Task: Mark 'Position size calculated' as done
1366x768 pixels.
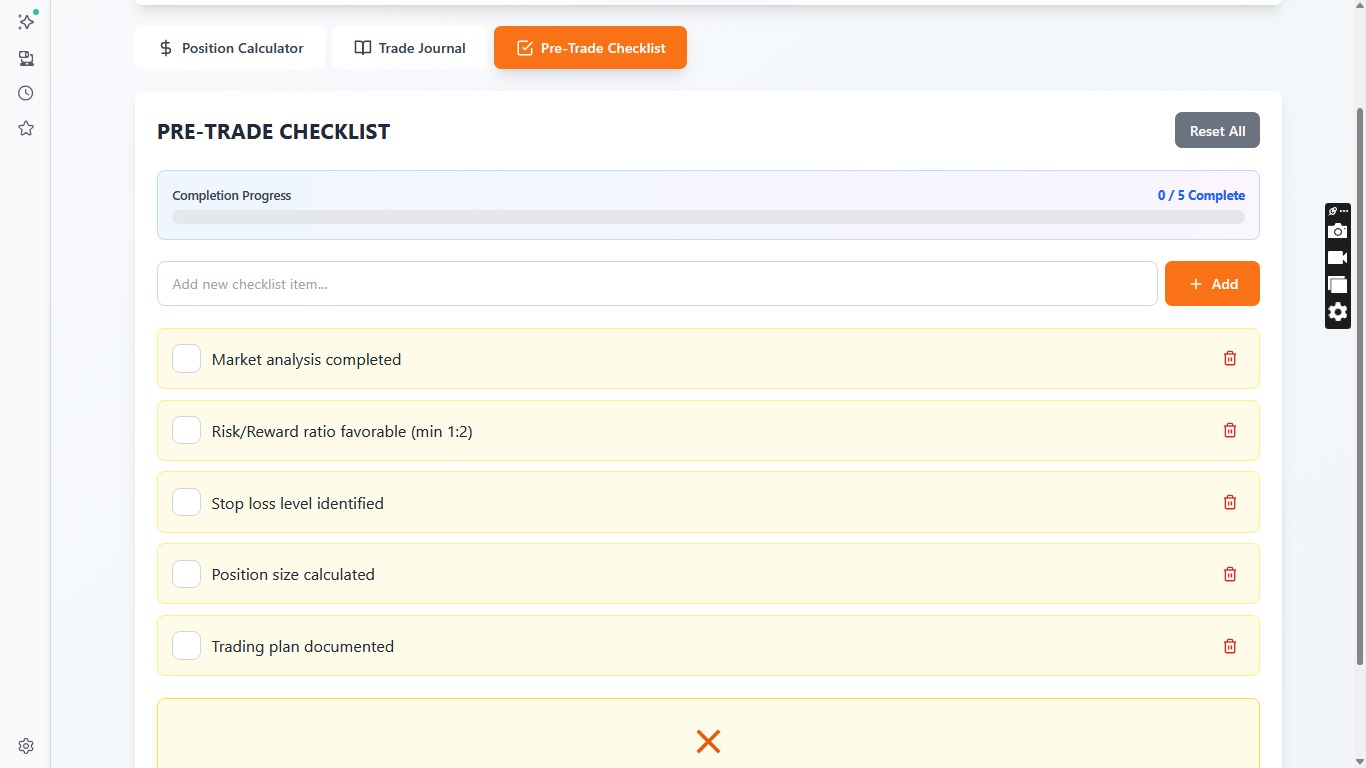Action: (x=187, y=574)
